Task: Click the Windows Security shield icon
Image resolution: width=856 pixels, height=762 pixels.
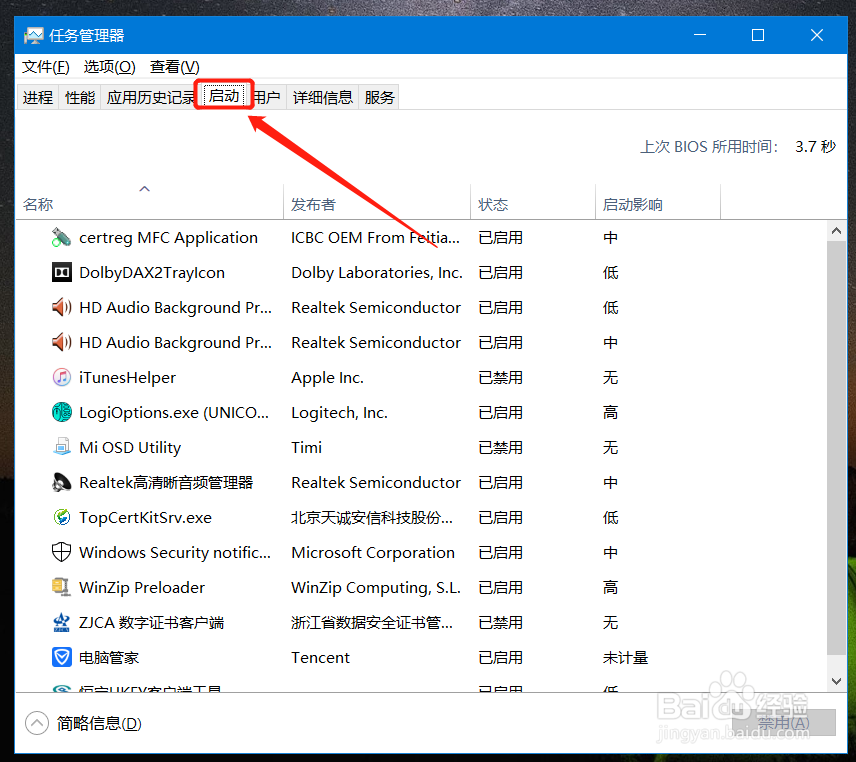Action: click(x=62, y=552)
